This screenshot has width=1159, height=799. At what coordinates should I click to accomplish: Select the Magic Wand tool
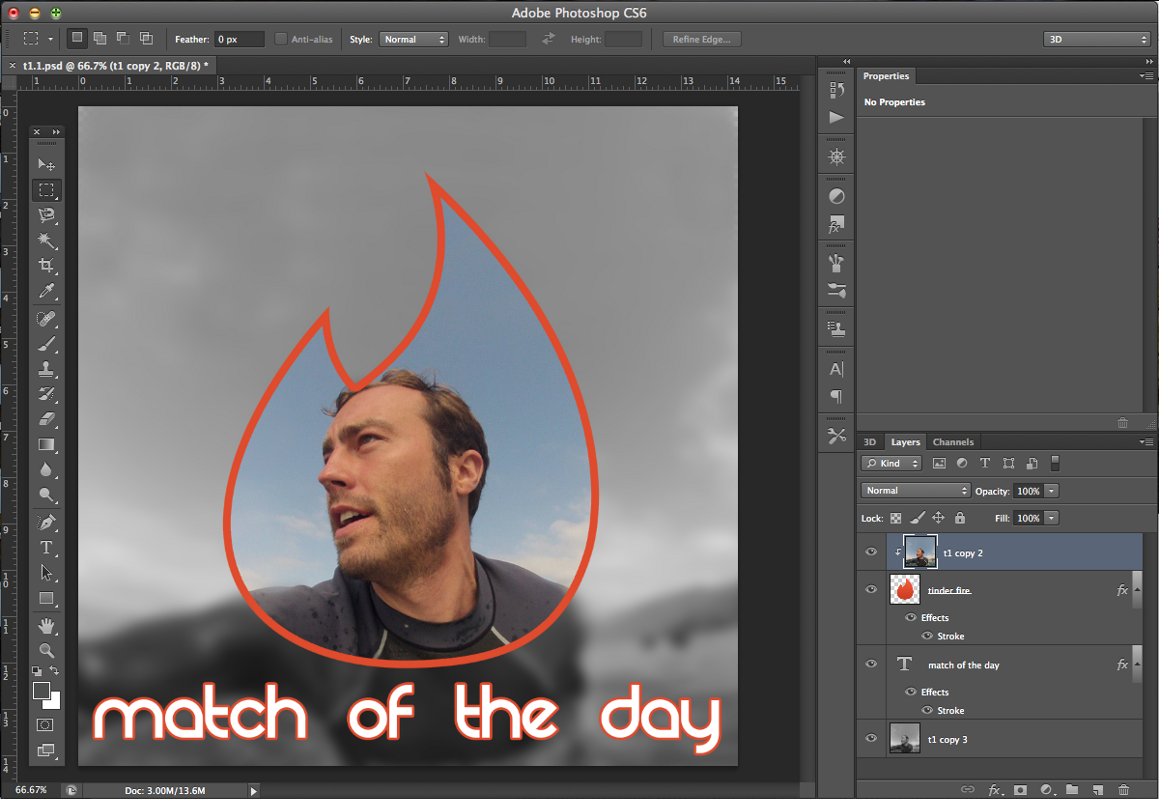tap(46, 240)
